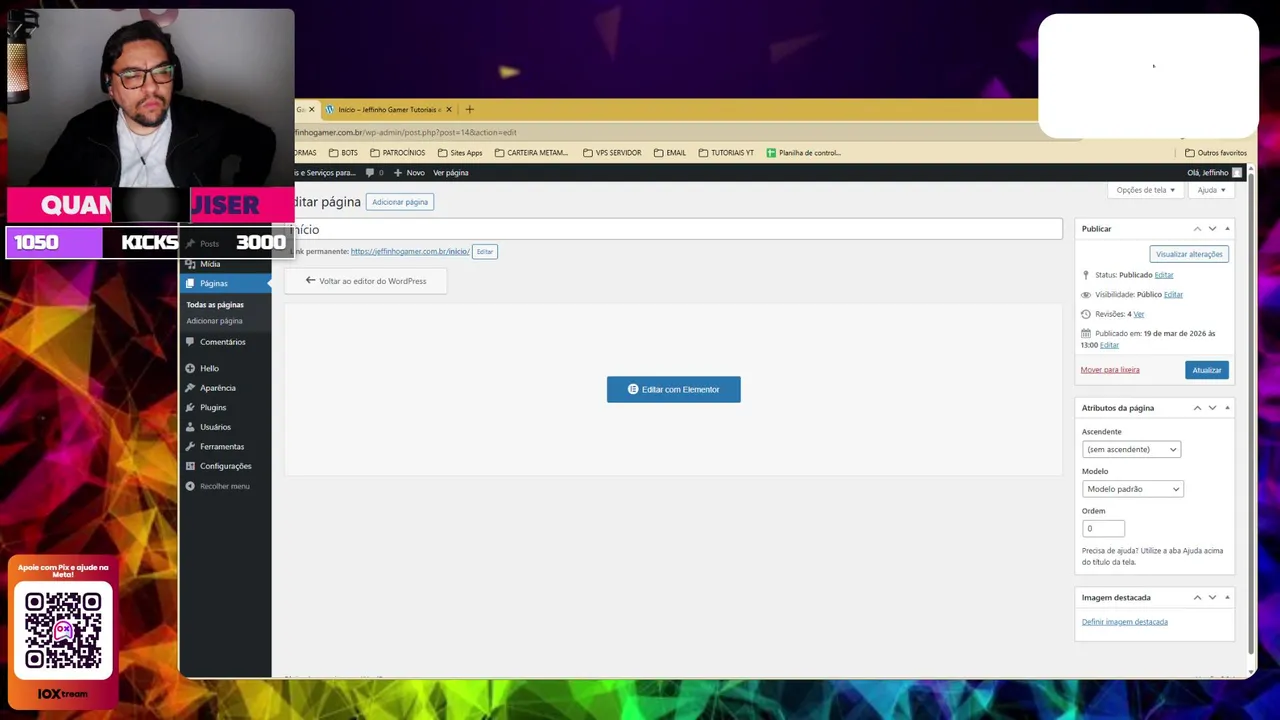Click Ver página in admin bar
The width and height of the screenshot is (1280, 720).
pos(451,173)
